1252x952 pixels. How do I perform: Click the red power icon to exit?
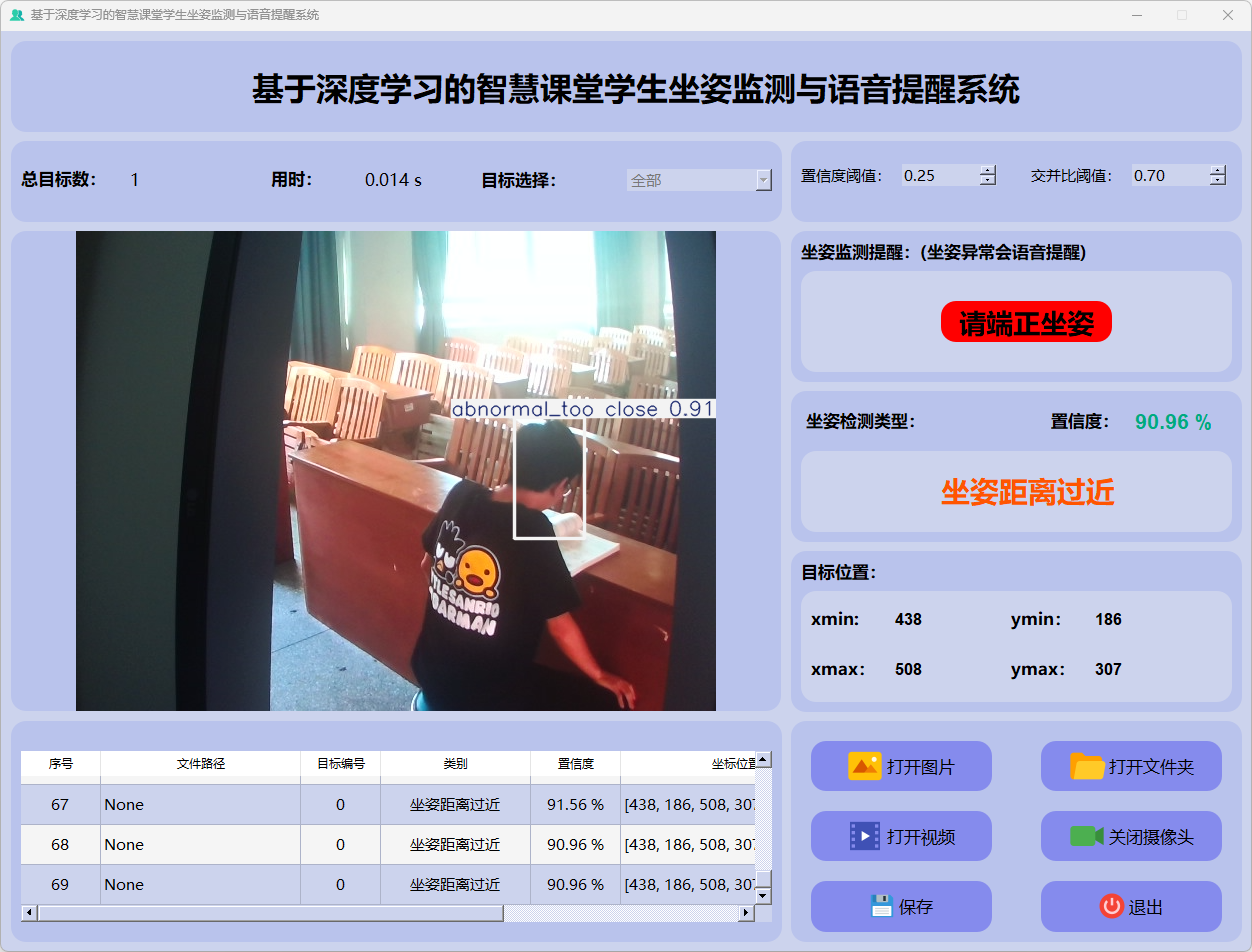1111,906
